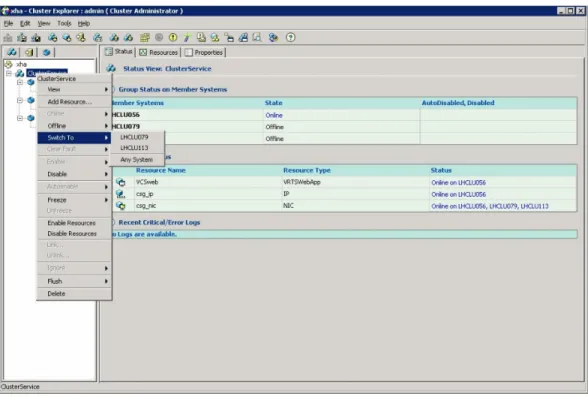Open the View submenu in context menu

[x=74, y=89]
